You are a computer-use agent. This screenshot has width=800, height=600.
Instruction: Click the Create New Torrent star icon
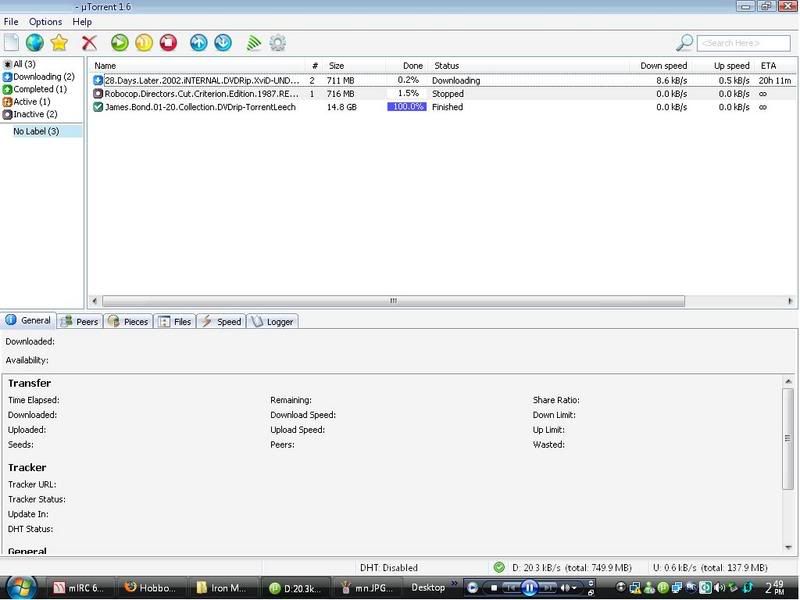coord(60,43)
